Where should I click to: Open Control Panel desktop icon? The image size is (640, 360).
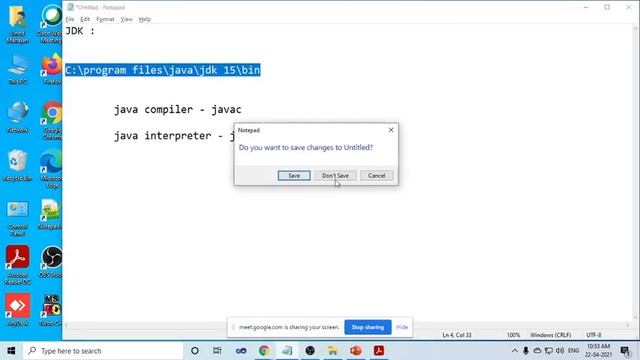pyautogui.click(x=18, y=218)
